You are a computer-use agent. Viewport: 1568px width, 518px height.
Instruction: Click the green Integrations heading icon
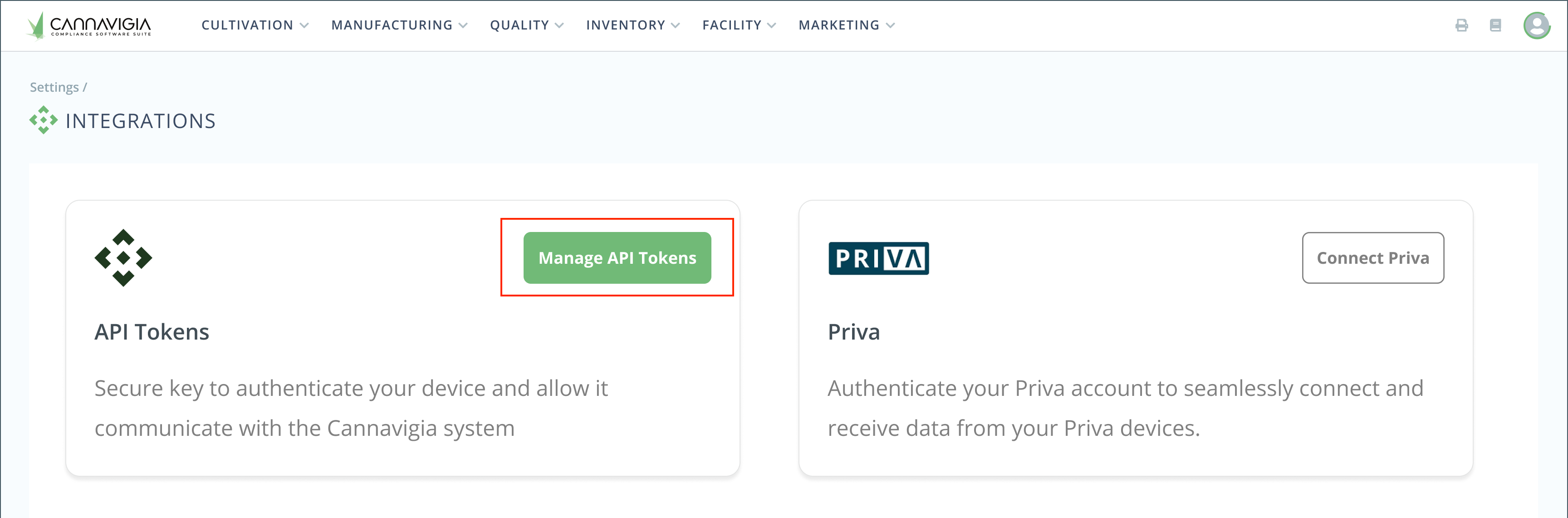pyautogui.click(x=43, y=121)
